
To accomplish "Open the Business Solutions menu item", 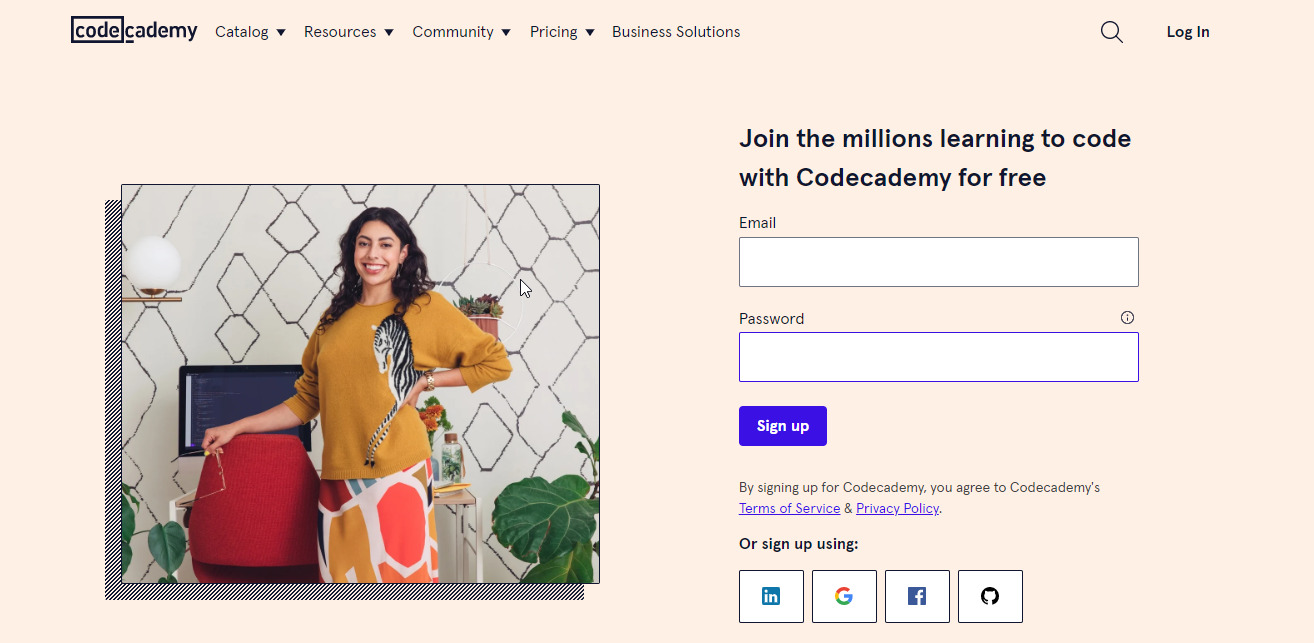I will coord(676,31).
